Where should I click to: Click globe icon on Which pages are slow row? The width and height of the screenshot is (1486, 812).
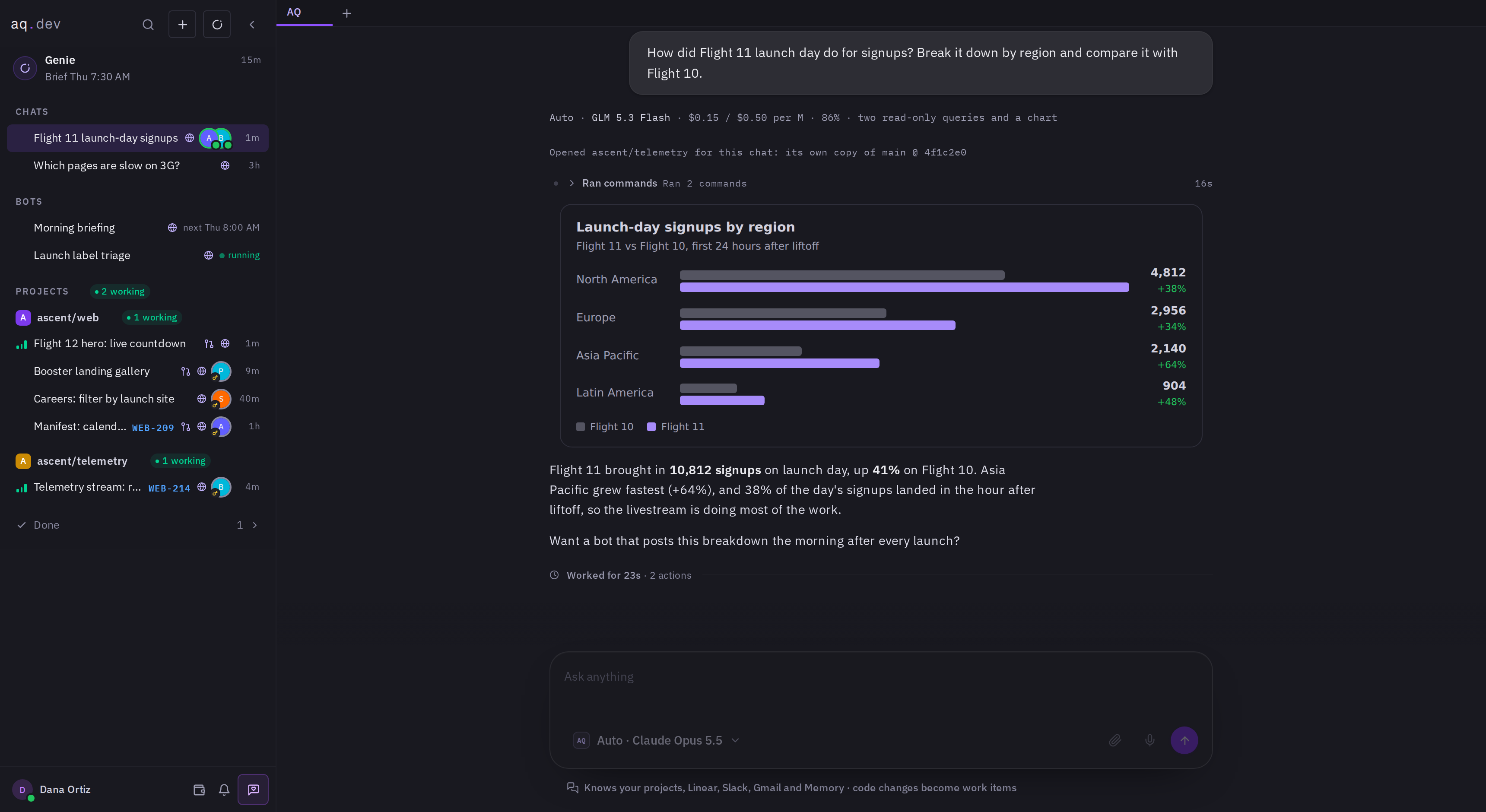(x=225, y=165)
